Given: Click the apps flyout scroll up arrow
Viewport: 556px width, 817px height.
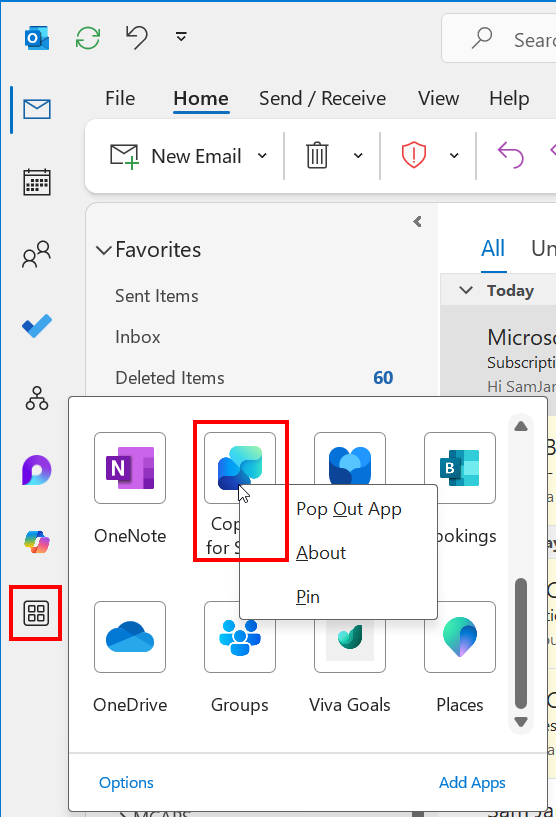Looking at the screenshot, I should [521, 426].
